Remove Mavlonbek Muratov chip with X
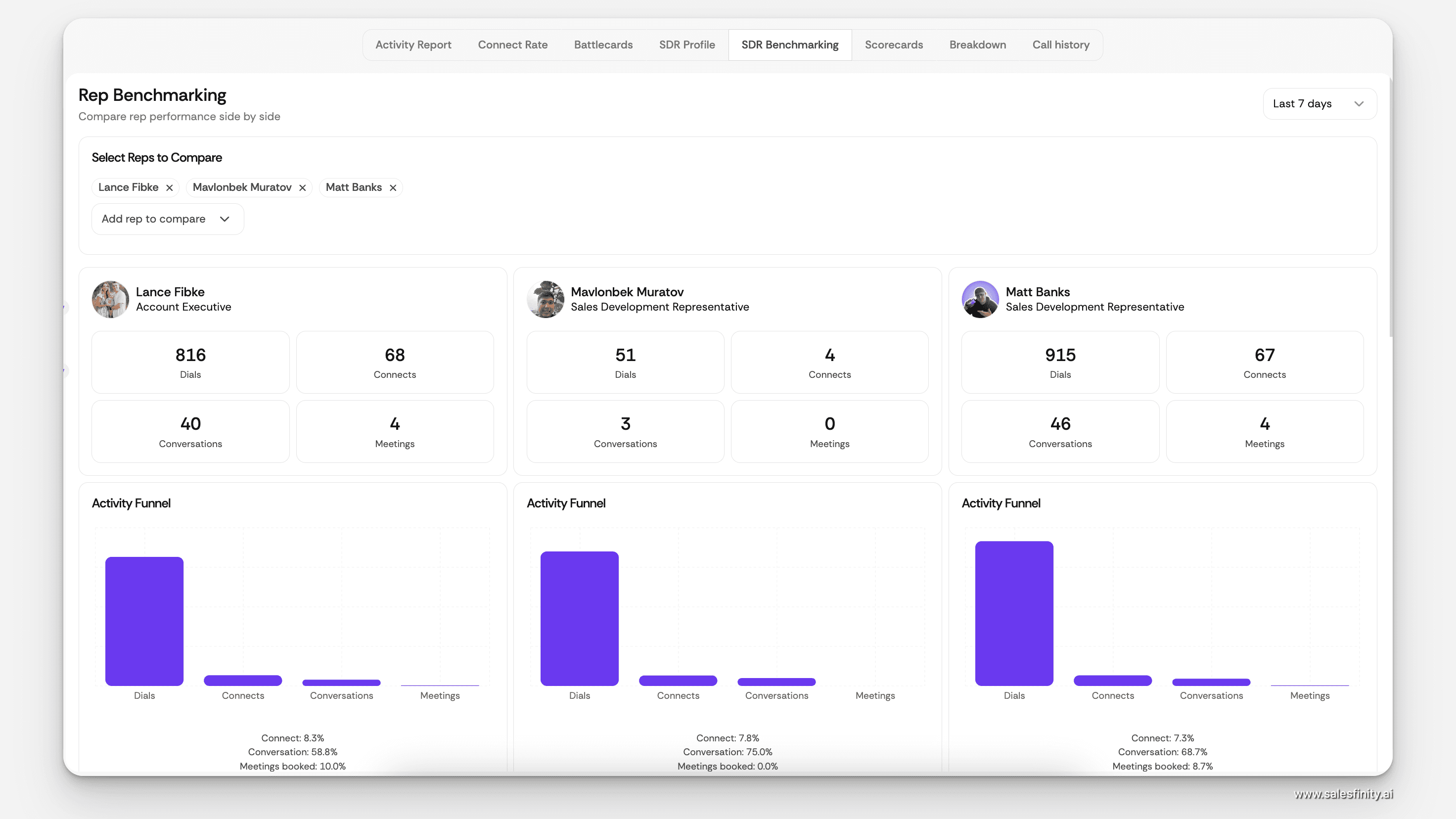 [302, 187]
